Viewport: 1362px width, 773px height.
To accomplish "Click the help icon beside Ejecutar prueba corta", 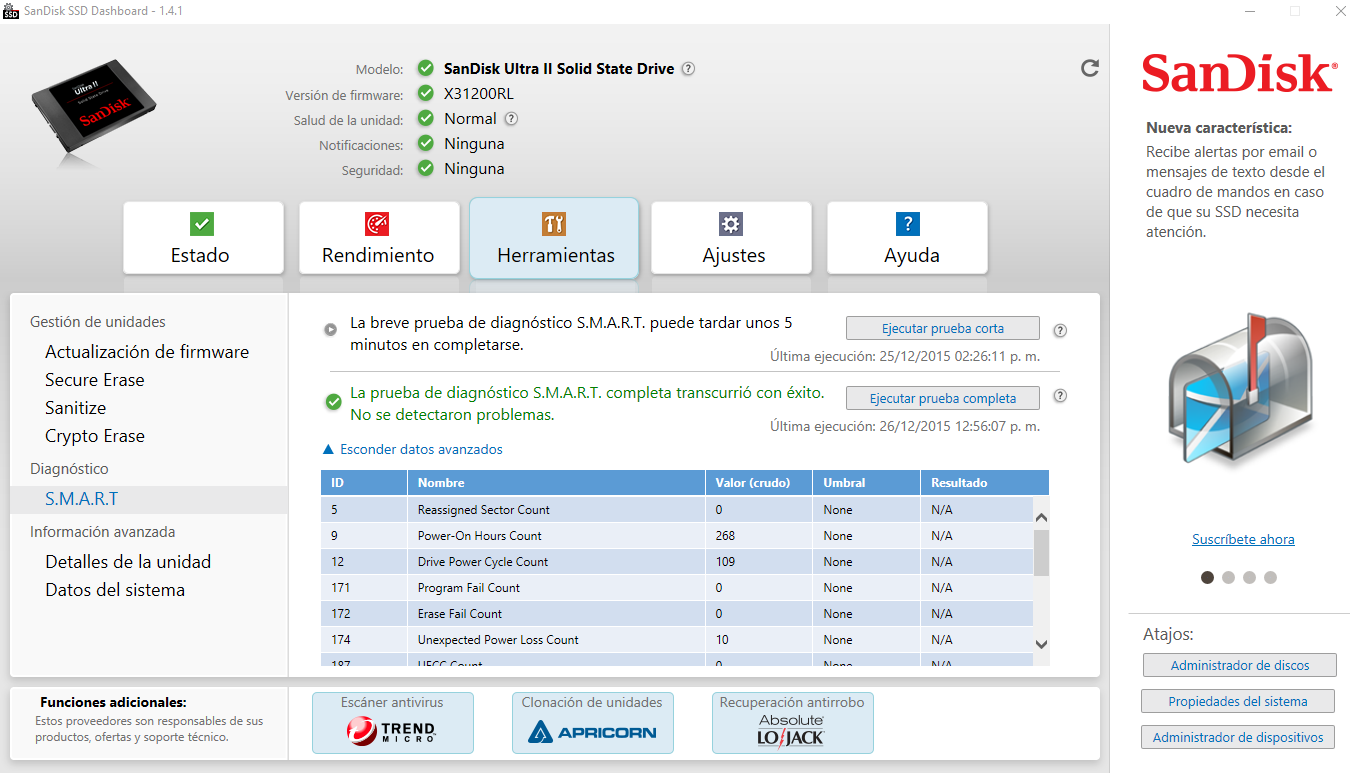I will (1060, 330).
